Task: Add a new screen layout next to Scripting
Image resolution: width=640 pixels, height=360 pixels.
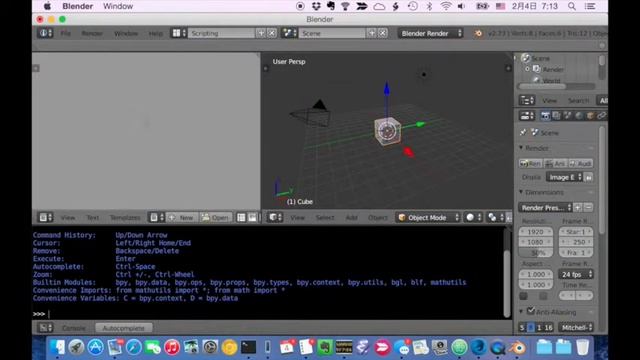Action: (261, 33)
